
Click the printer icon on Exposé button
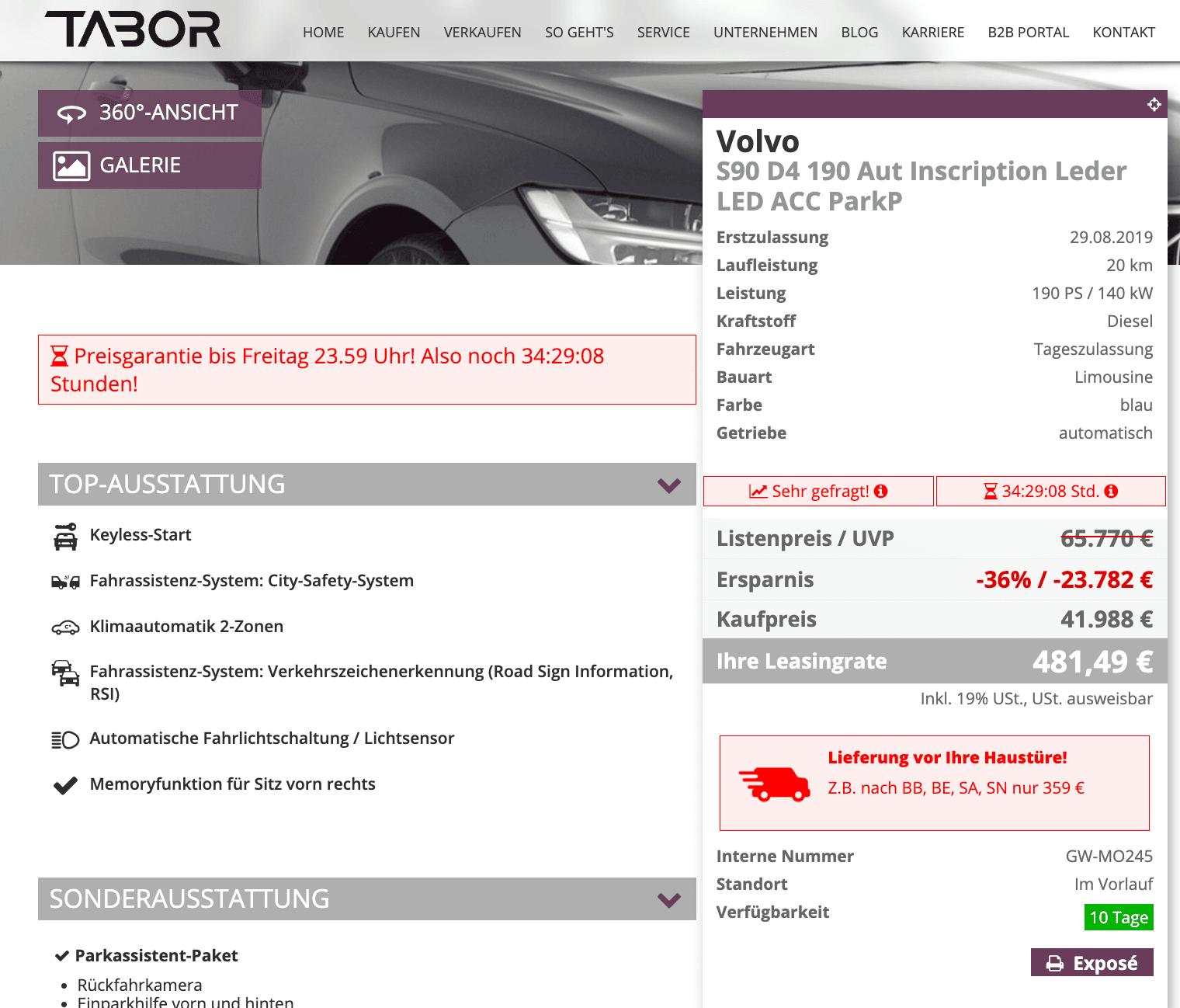point(1054,964)
